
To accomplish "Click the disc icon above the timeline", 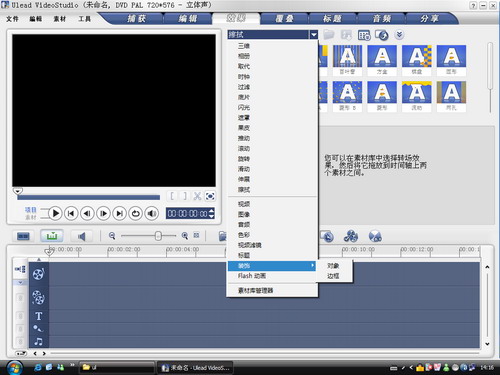I will [x=375, y=236].
